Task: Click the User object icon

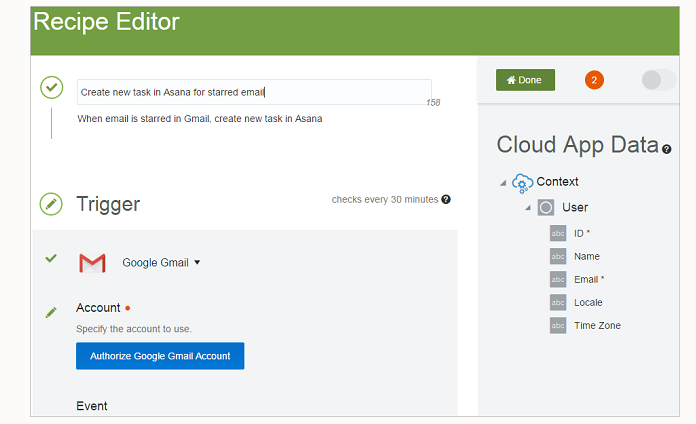Action: [546, 208]
